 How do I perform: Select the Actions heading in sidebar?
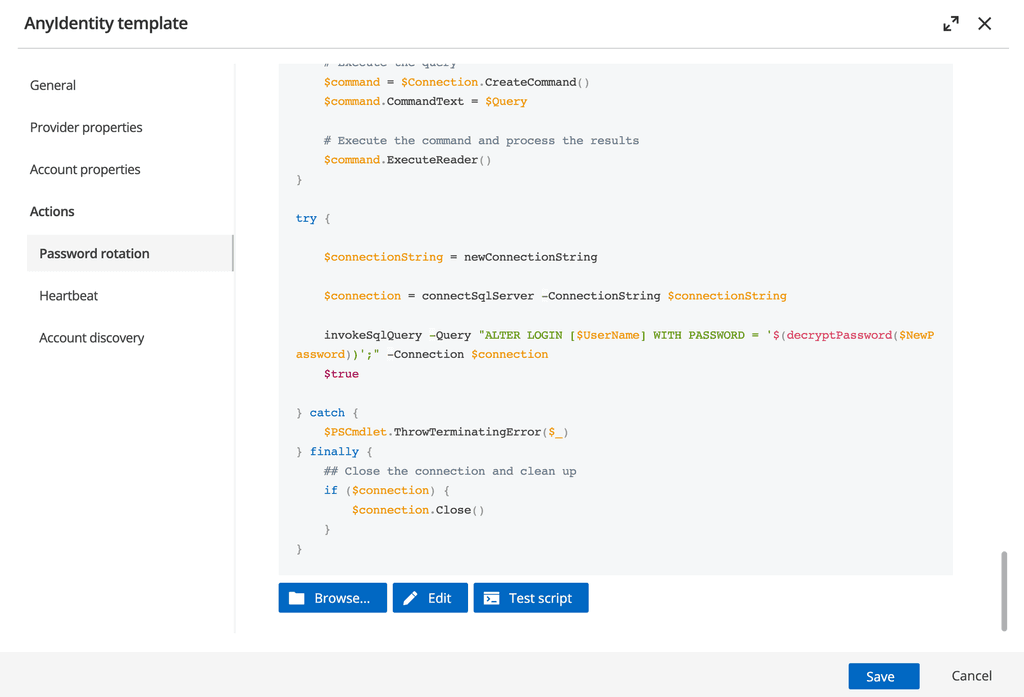52,212
